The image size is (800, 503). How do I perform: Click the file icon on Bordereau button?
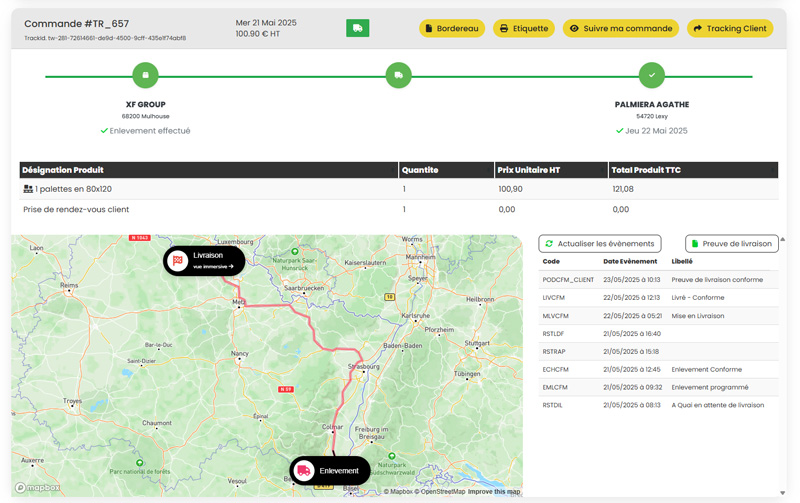[429, 29]
